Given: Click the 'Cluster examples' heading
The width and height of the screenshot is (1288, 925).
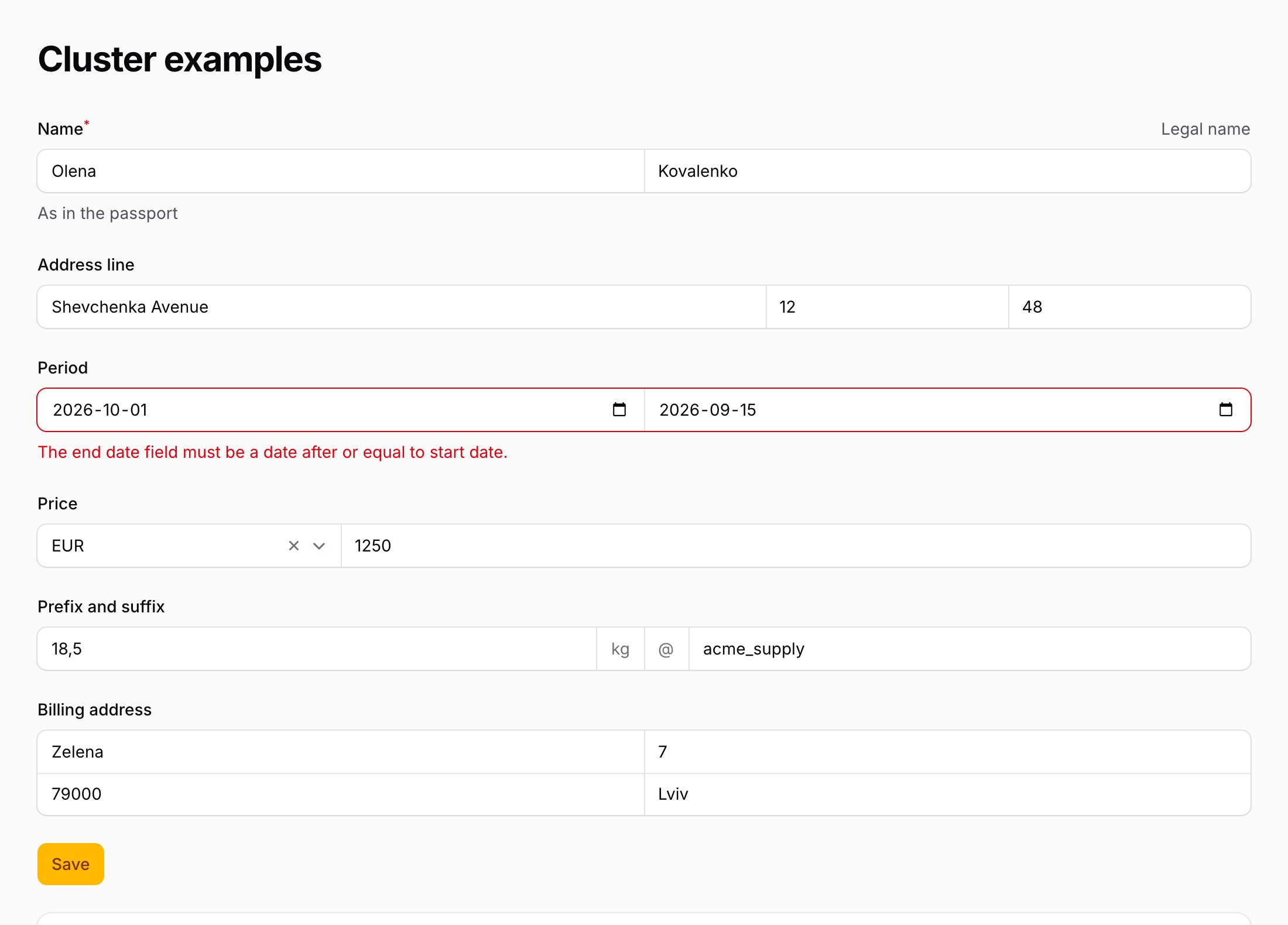Looking at the screenshot, I should tap(180, 59).
